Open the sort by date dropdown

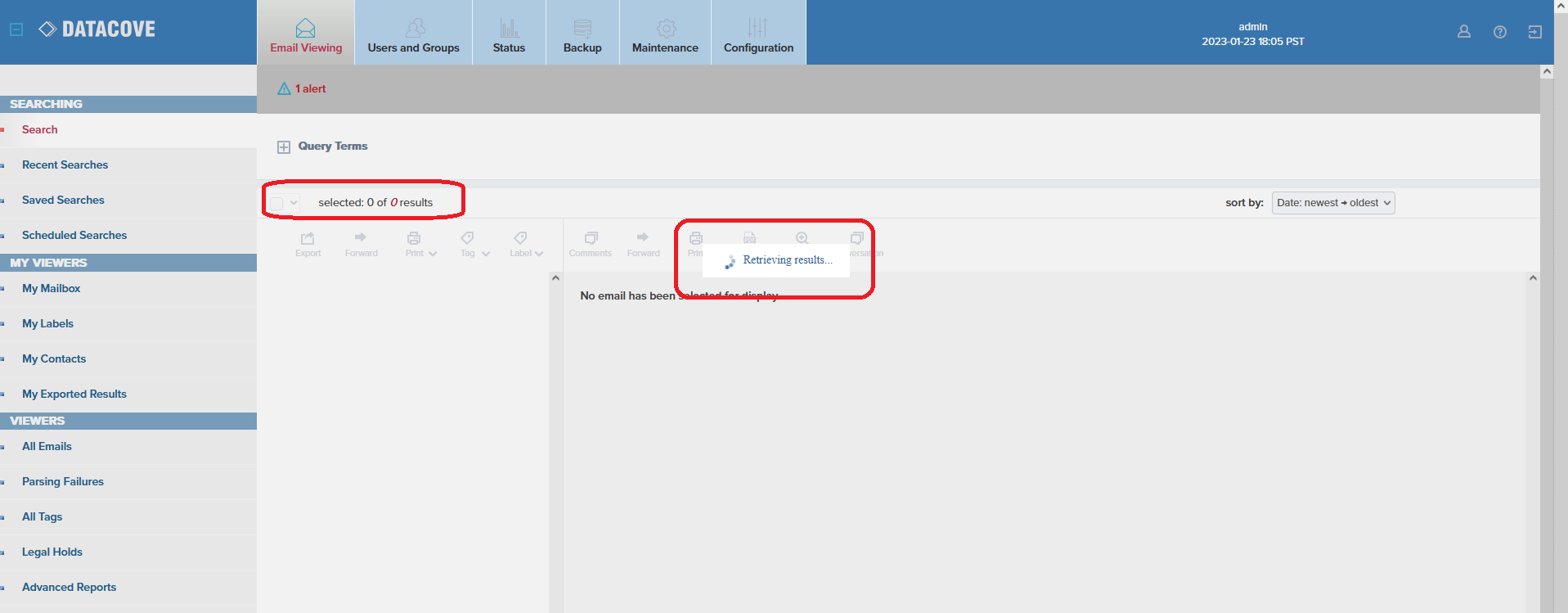(x=1332, y=203)
